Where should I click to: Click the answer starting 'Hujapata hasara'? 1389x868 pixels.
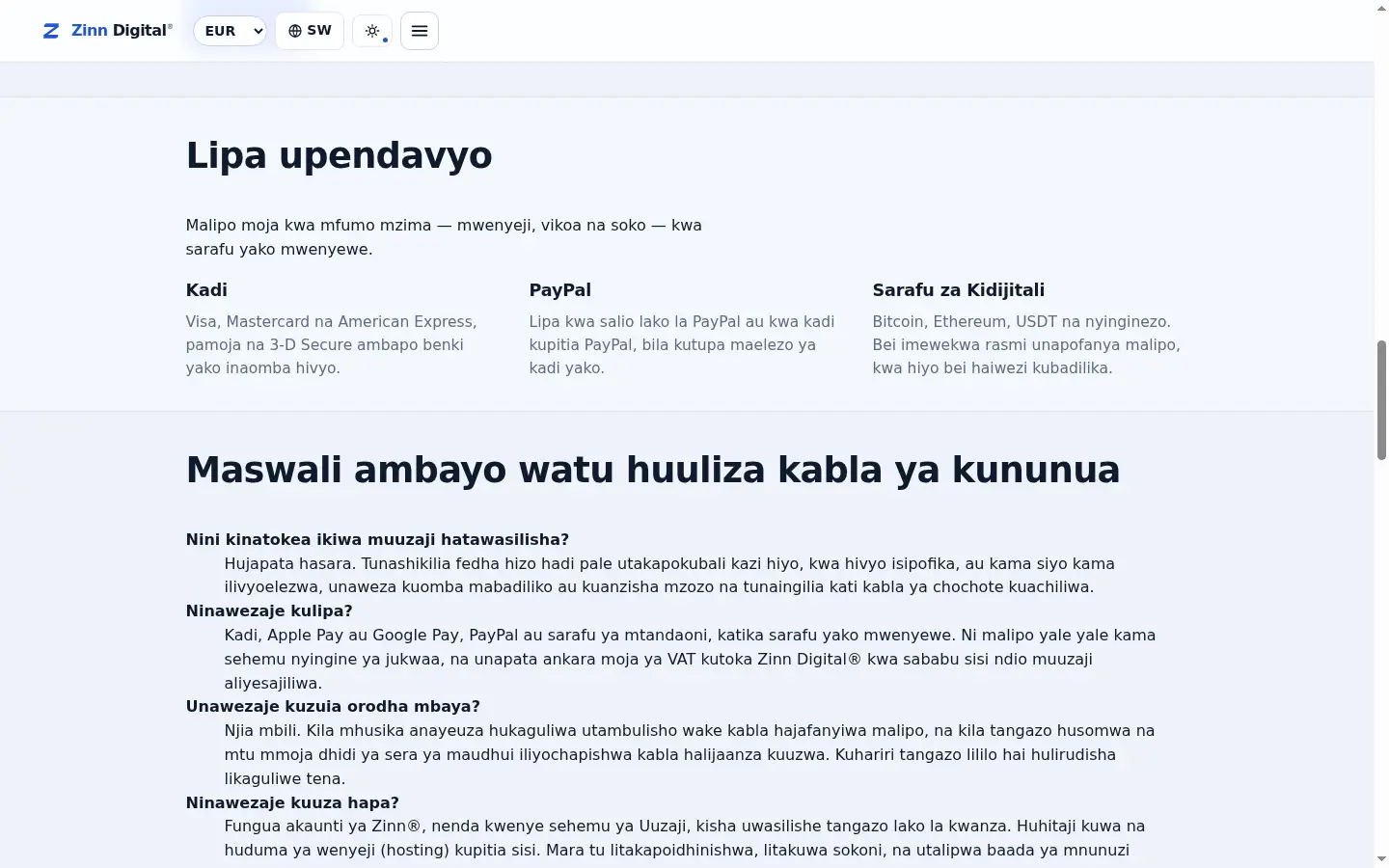(669, 575)
